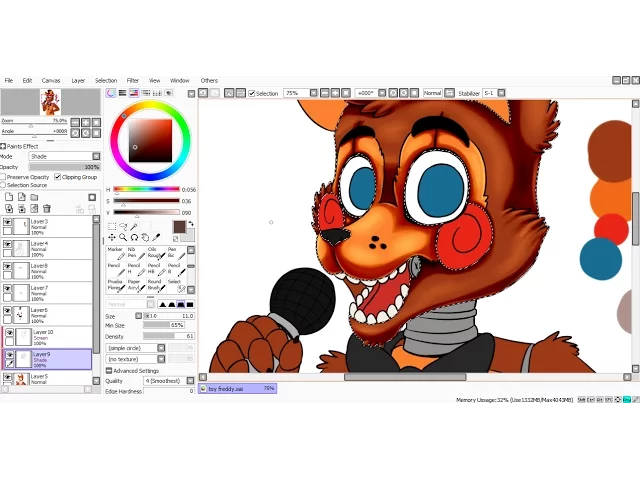Delete the selected layer with trash icon
Screen dimensions: 640x480
coord(47,209)
